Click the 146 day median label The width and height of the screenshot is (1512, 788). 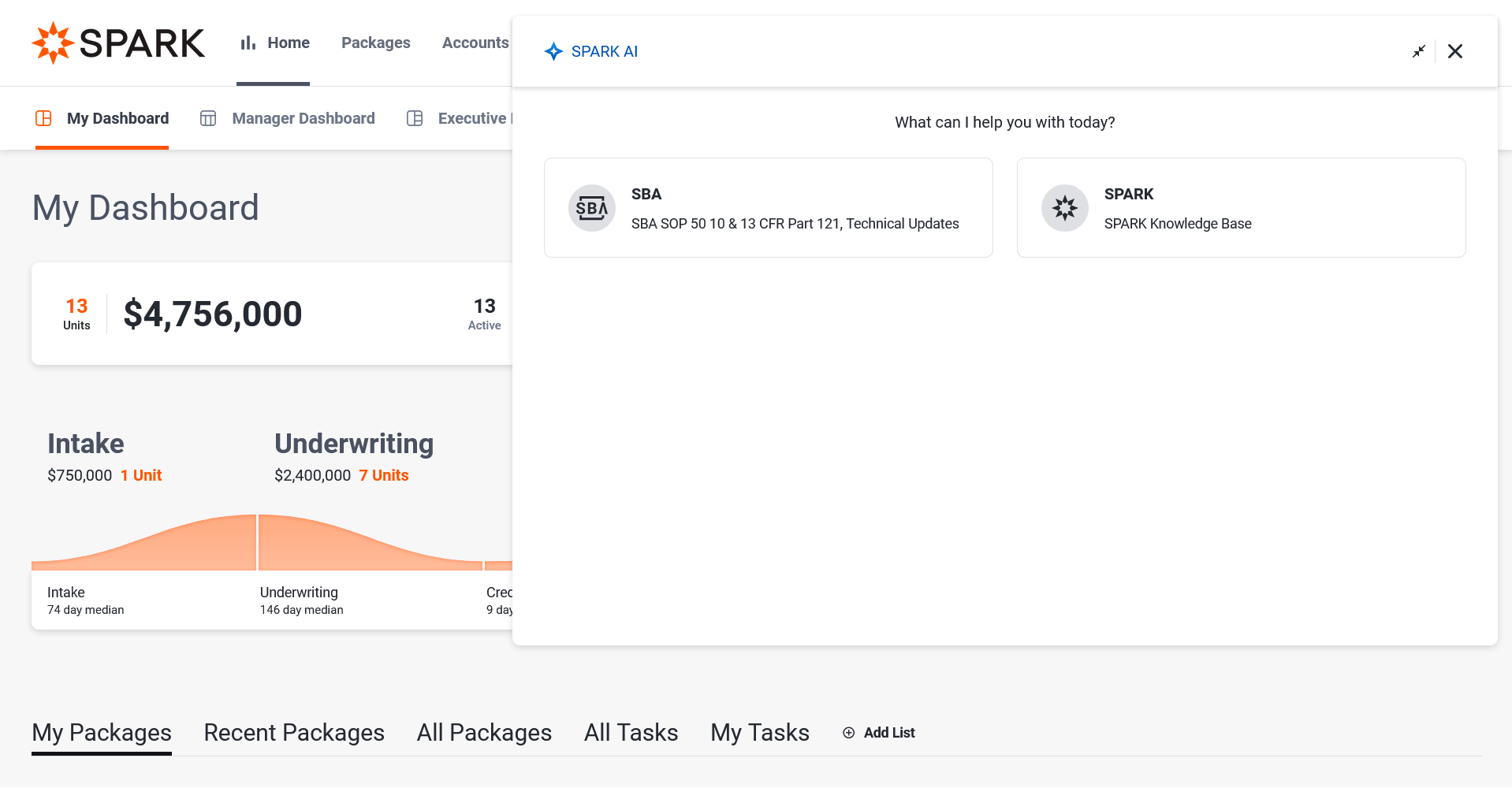[x=302, y=610]
